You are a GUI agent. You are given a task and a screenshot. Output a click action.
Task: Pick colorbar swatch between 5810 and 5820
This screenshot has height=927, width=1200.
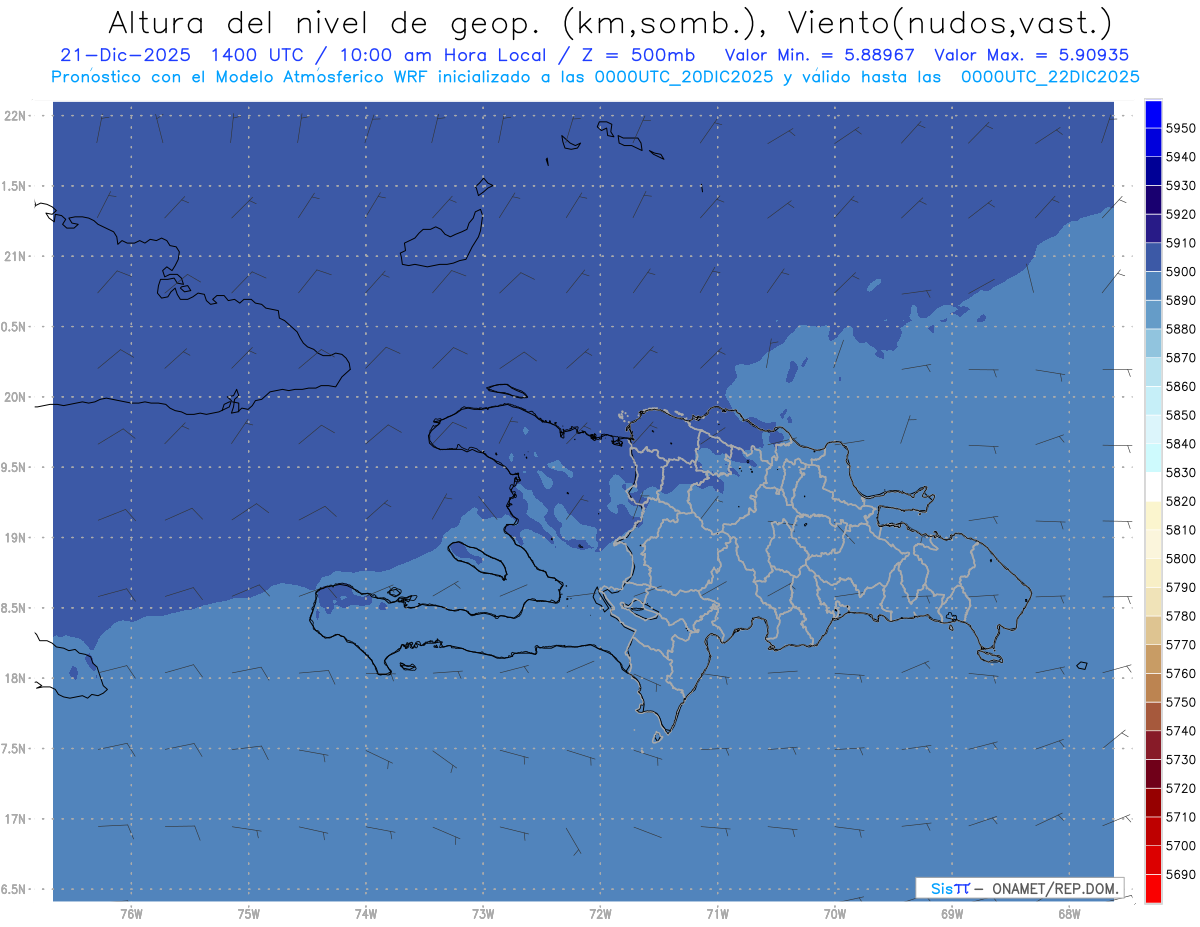pyautogui.click(x=1153, y=515)
